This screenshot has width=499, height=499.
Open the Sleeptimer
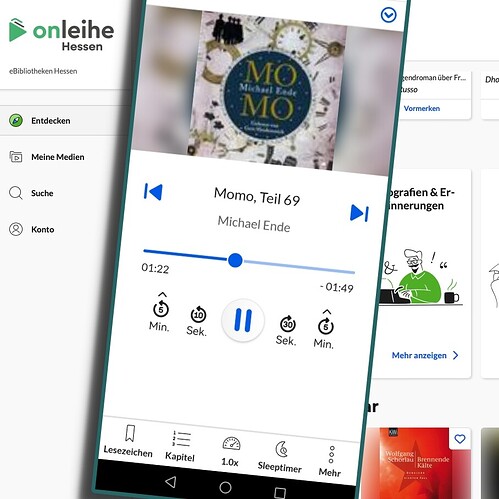pyautogui.click(x=280, y=457)
